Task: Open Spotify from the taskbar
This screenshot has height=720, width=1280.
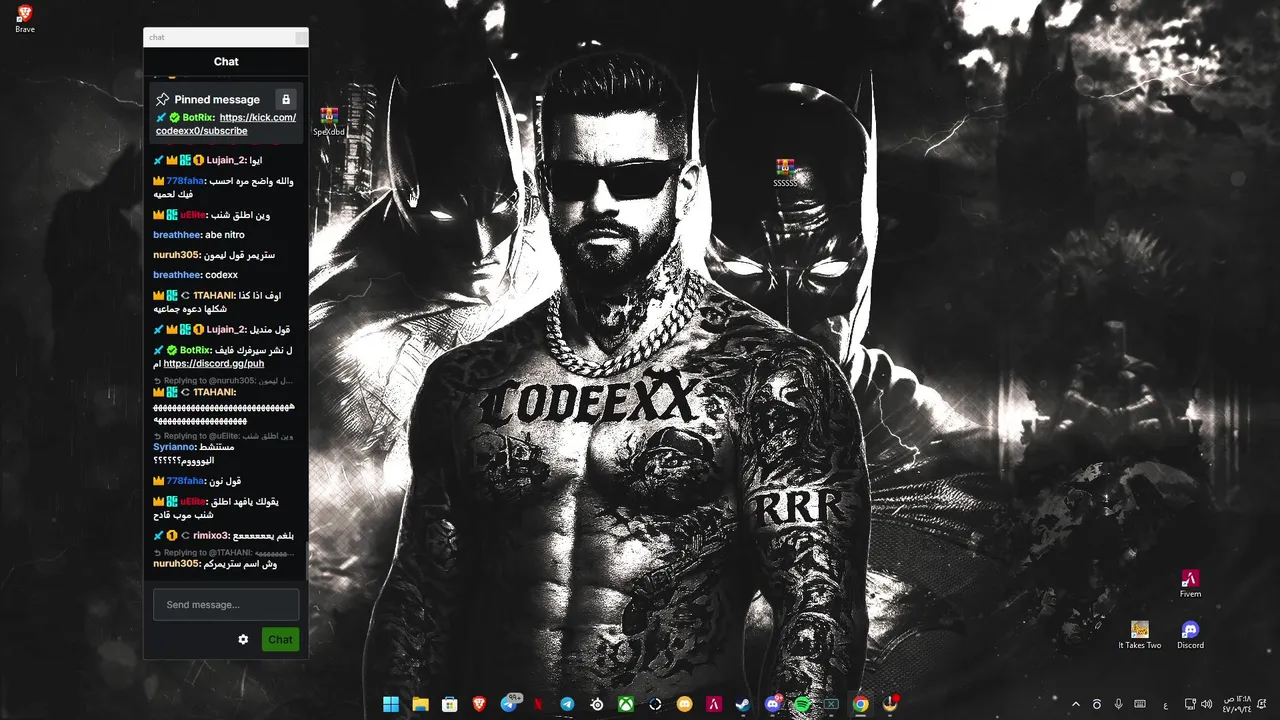Action: point(802,704)
